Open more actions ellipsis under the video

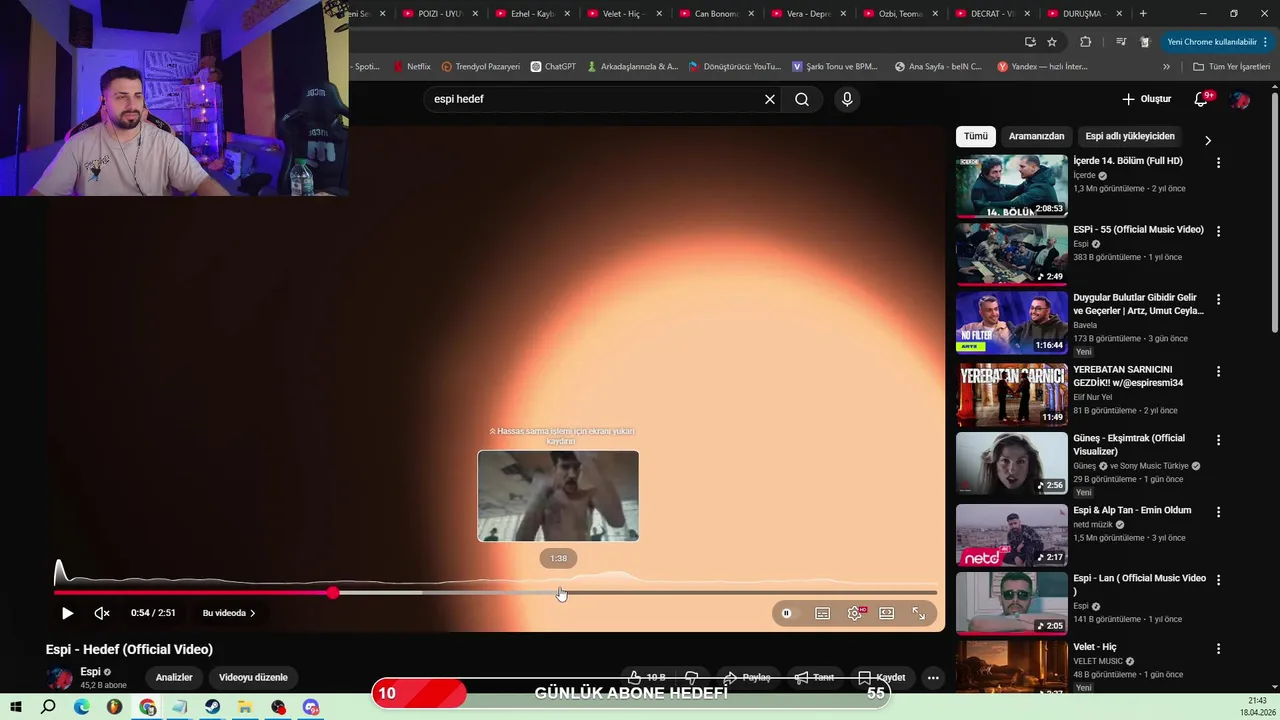[x=933, y=678]
